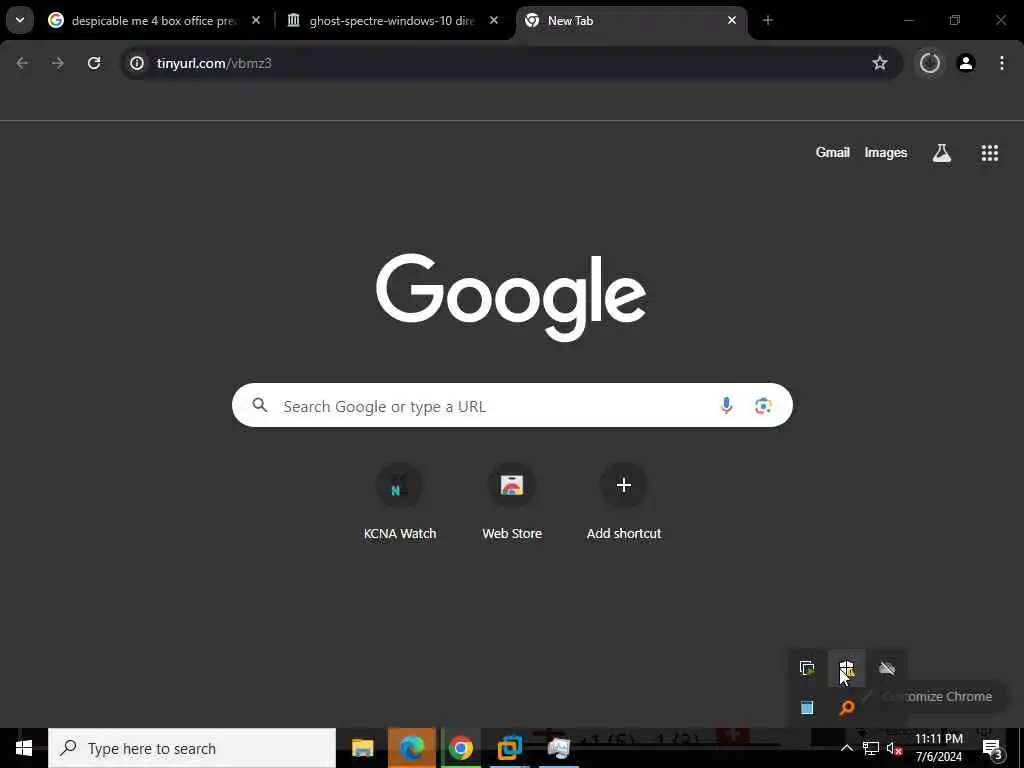The image size is (1024, 768).
Task: Click the tinyurl.com address bar
Action: [x=511, y=63]
